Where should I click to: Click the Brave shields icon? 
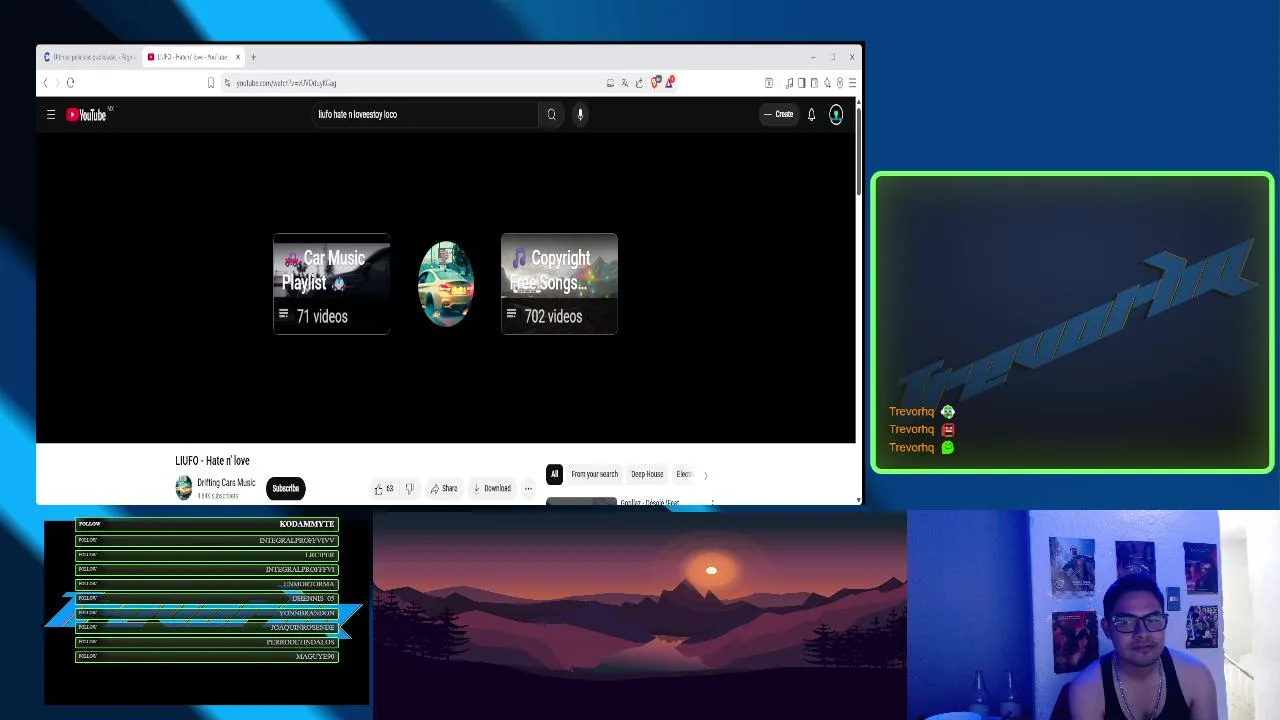point(655,83)
